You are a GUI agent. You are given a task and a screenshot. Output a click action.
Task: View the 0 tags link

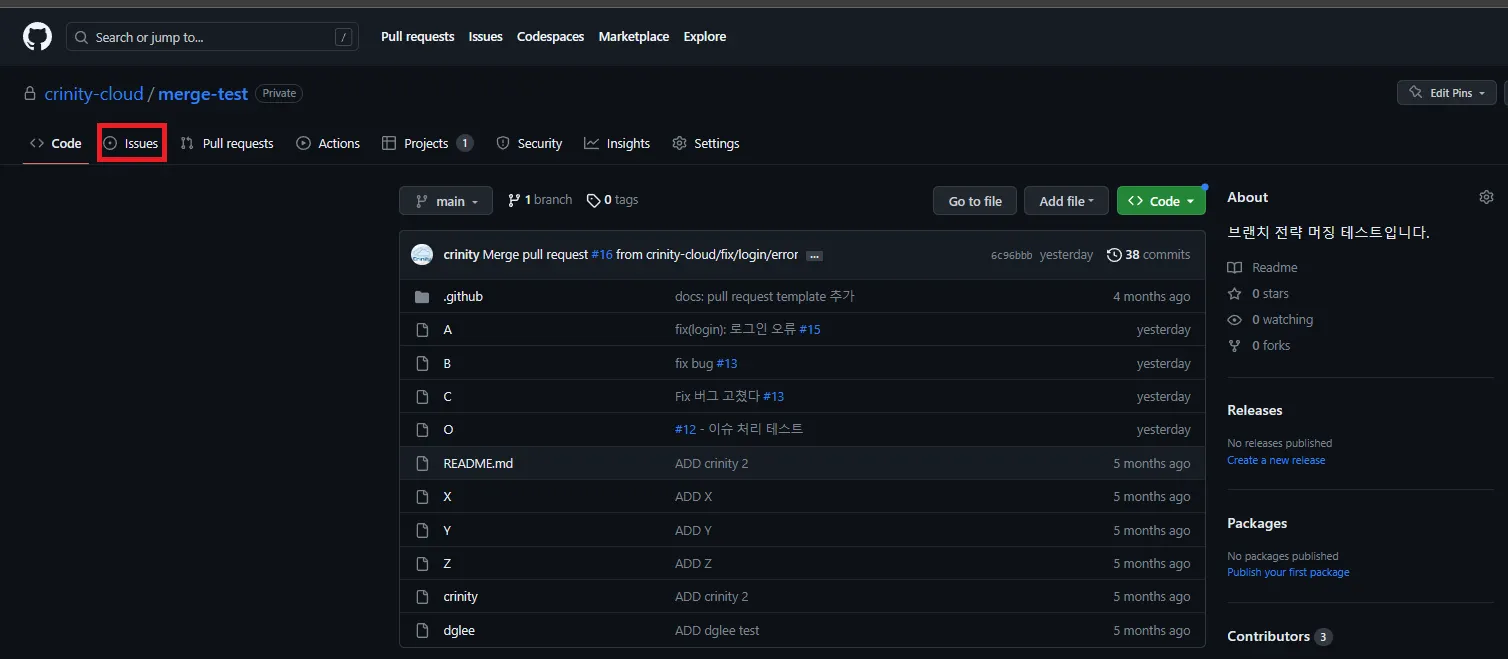coord(612,200)
